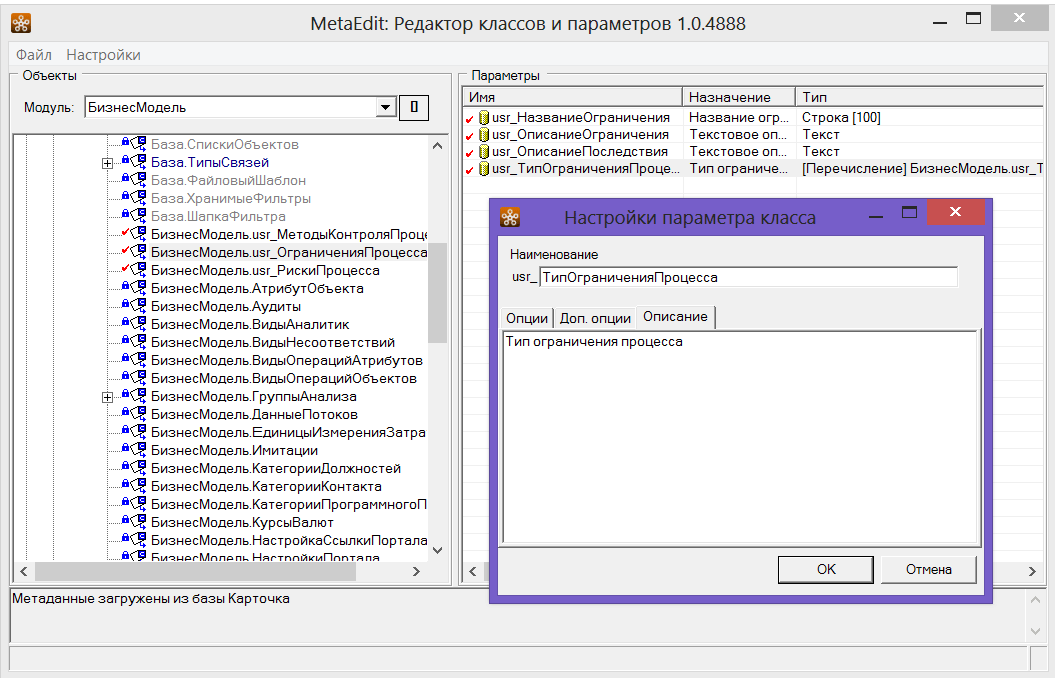
Task: Switch to the Опции tab
Action: coord(527,317)
